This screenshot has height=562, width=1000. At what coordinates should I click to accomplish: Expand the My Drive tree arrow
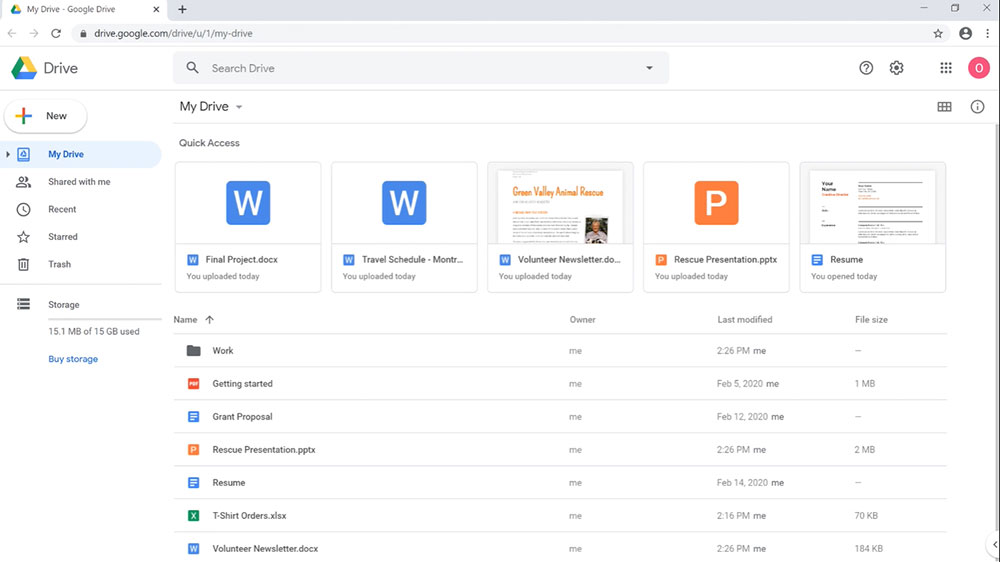8,154
